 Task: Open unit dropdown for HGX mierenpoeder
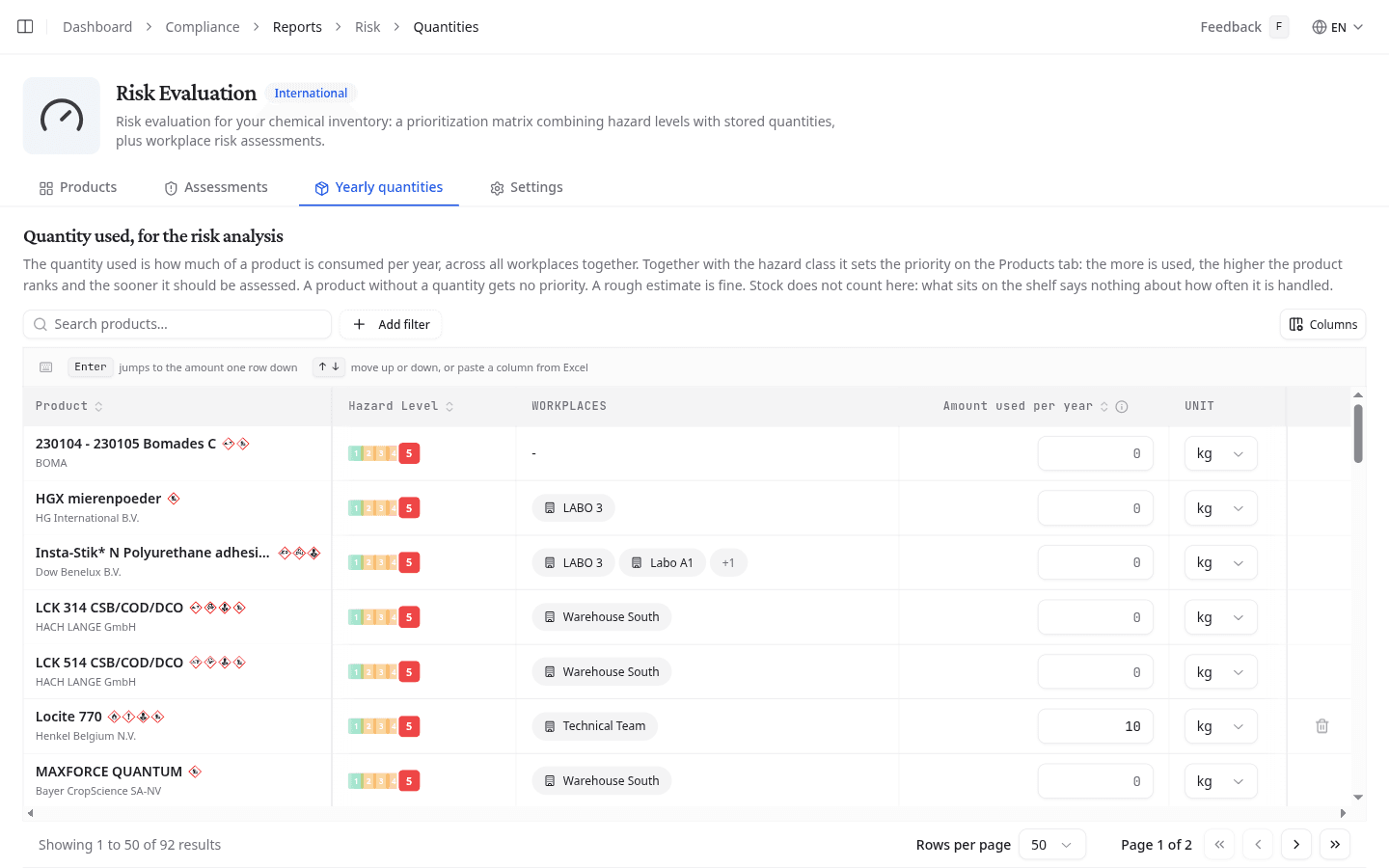coord(1221,508)
